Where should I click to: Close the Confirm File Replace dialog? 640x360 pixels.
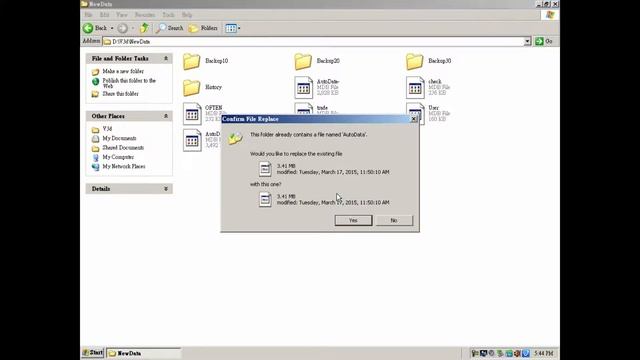click(413, 119)
